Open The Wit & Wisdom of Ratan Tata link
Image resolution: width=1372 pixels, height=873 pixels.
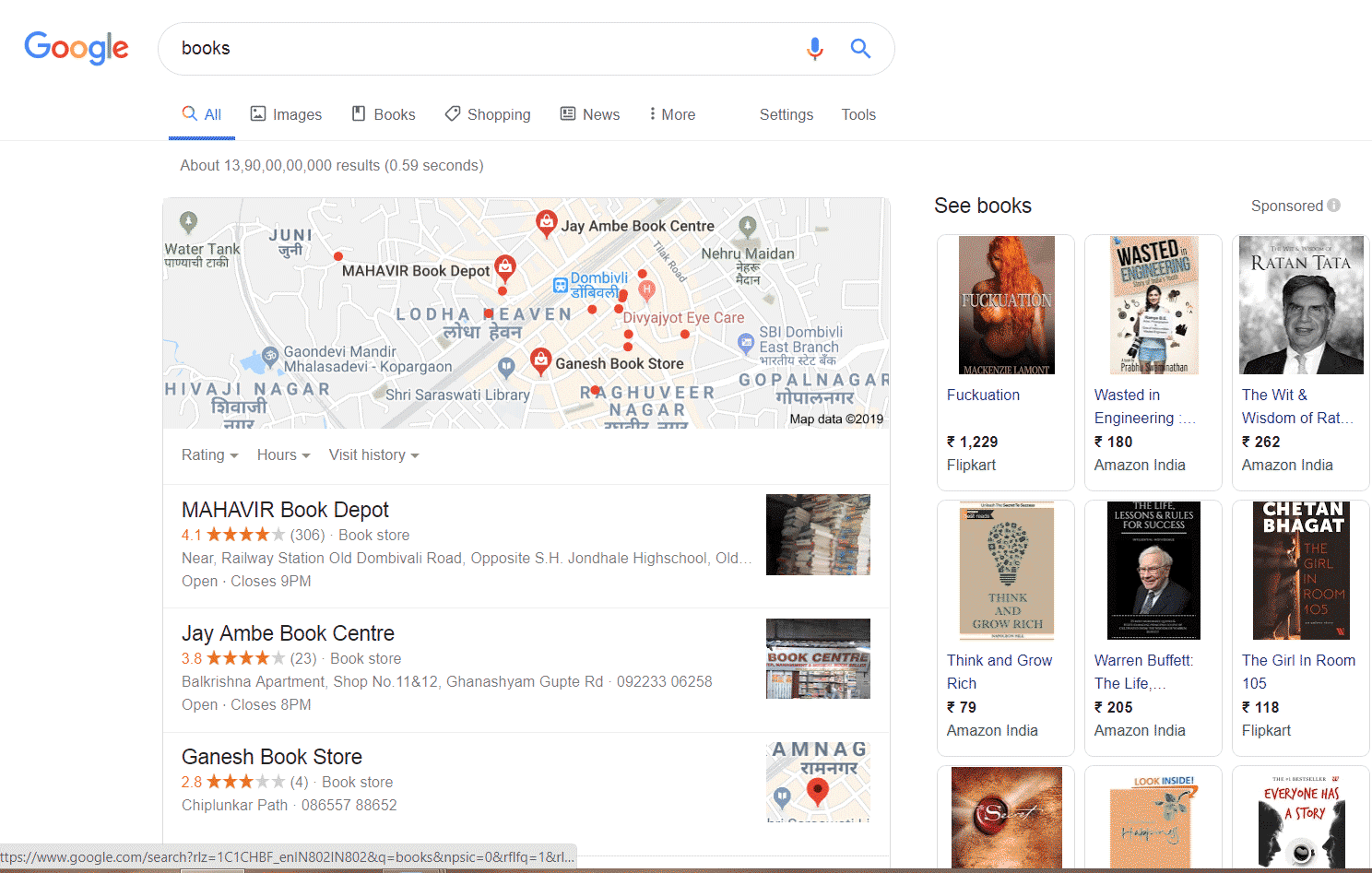click(1297, 407)
